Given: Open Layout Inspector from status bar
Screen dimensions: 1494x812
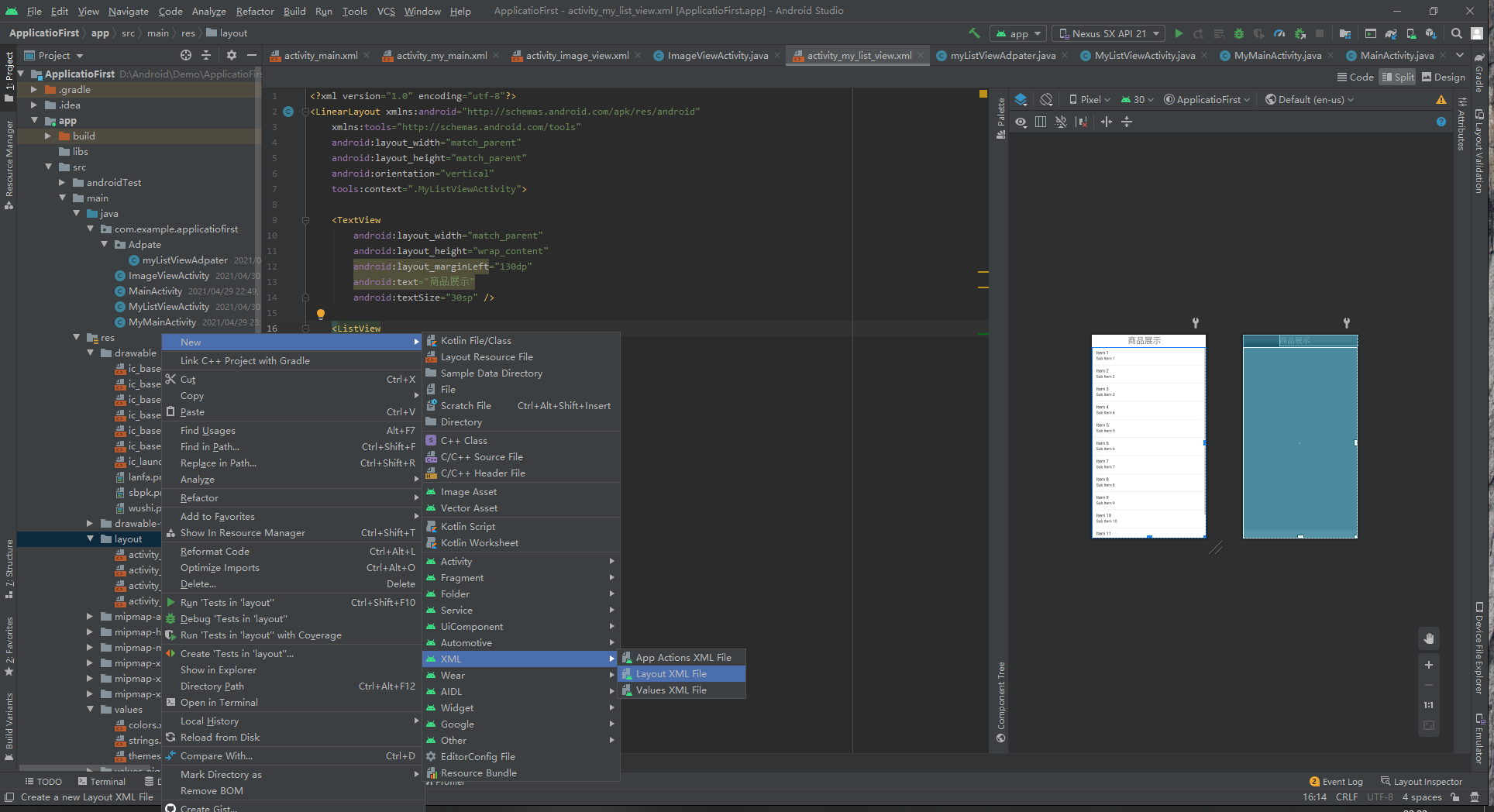Looking at the screenshot, I should click(1421, 782).
